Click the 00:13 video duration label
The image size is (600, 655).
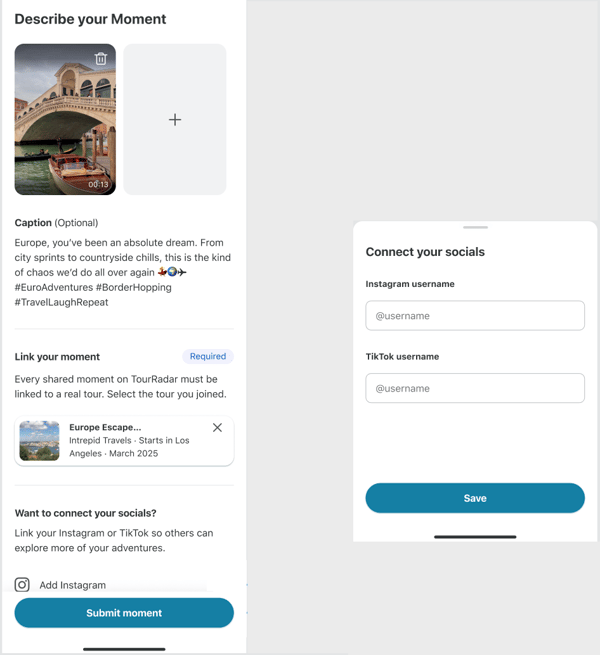98,184
